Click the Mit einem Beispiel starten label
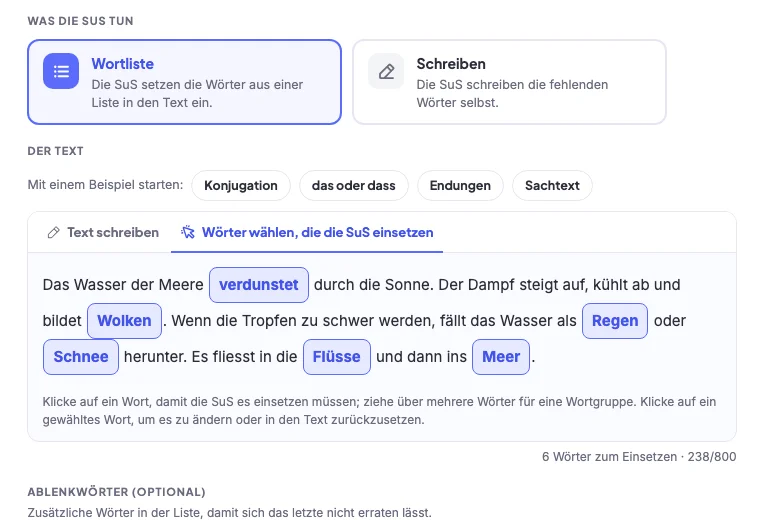 point(105,185)
